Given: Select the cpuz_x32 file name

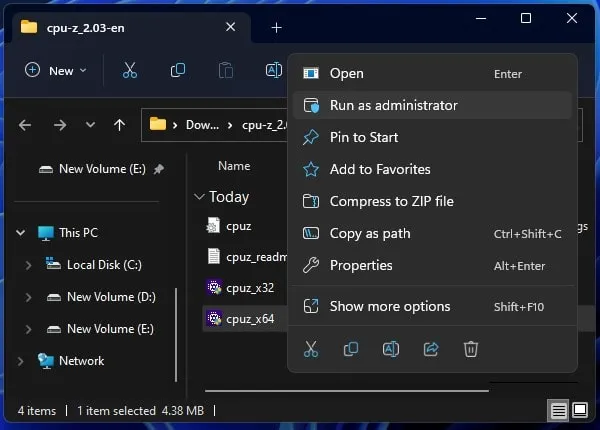Looking at the screenshot, I should coord(250,288).
